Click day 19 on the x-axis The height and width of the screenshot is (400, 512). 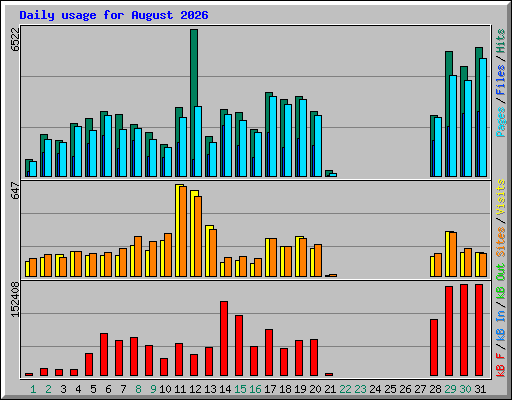click(300, 389)
